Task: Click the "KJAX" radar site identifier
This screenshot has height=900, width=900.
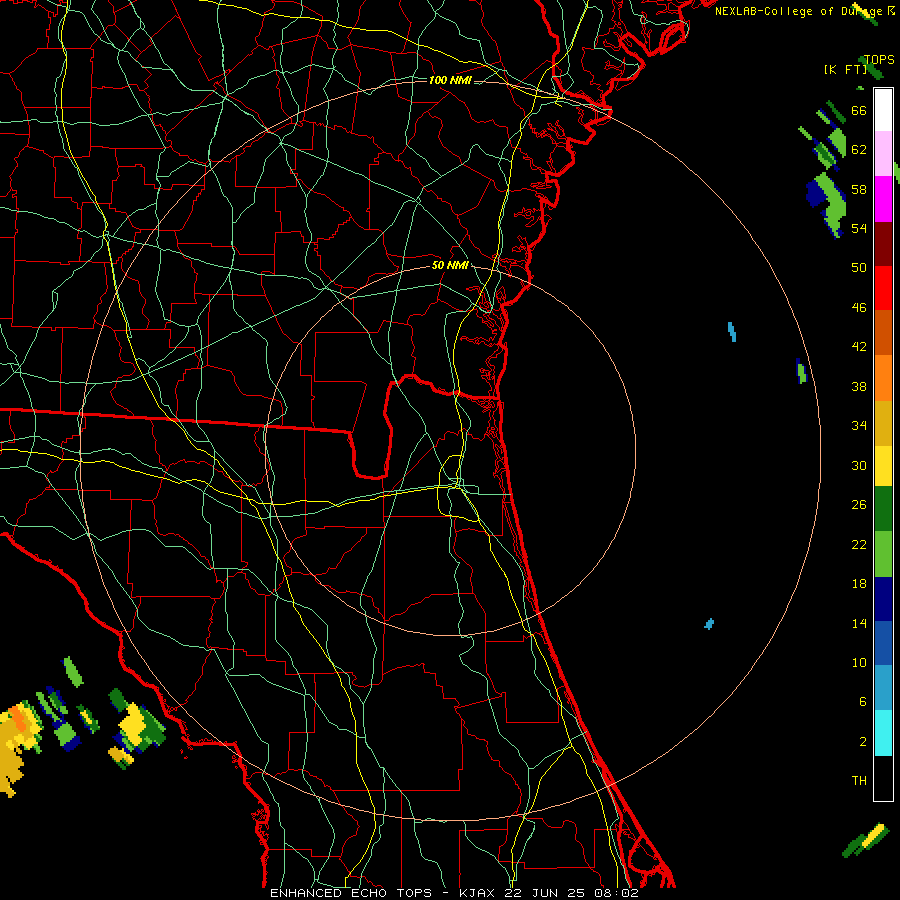Action: point(479,893)
